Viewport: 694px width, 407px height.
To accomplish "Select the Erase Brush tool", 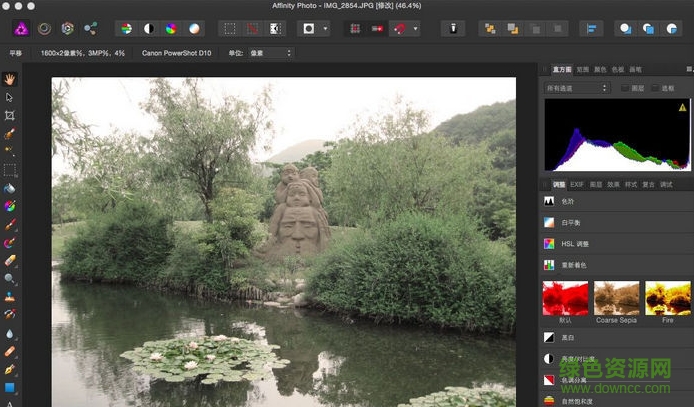I will tap(9, 261).
